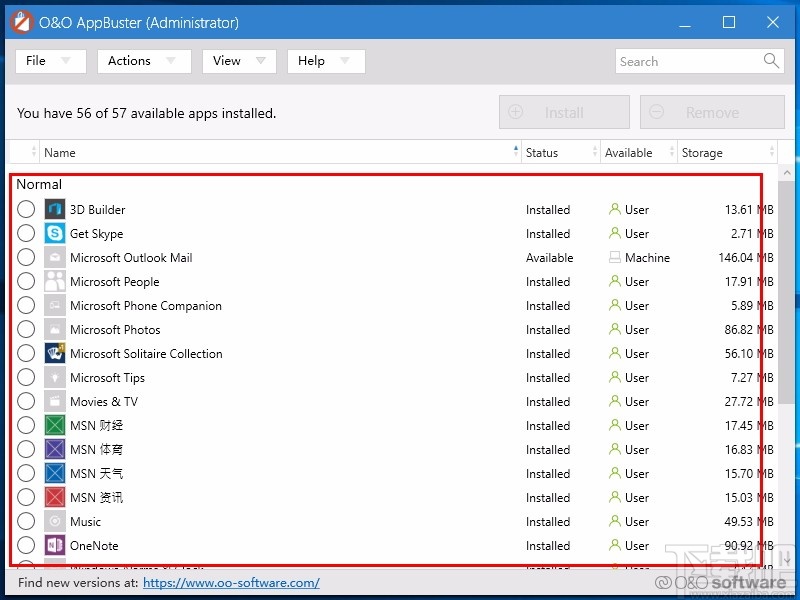This screenshot has width=800, height=600.
Task: Click the Microsoft Solitaire Collection icon
Action: [54, 353]
